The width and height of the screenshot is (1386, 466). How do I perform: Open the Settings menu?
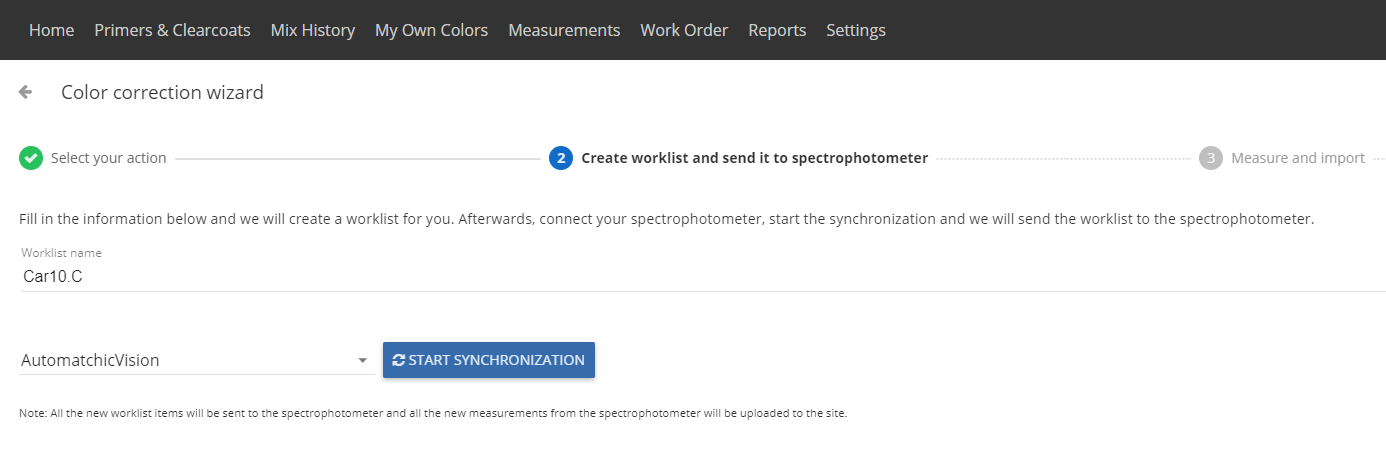click(856, 30)
